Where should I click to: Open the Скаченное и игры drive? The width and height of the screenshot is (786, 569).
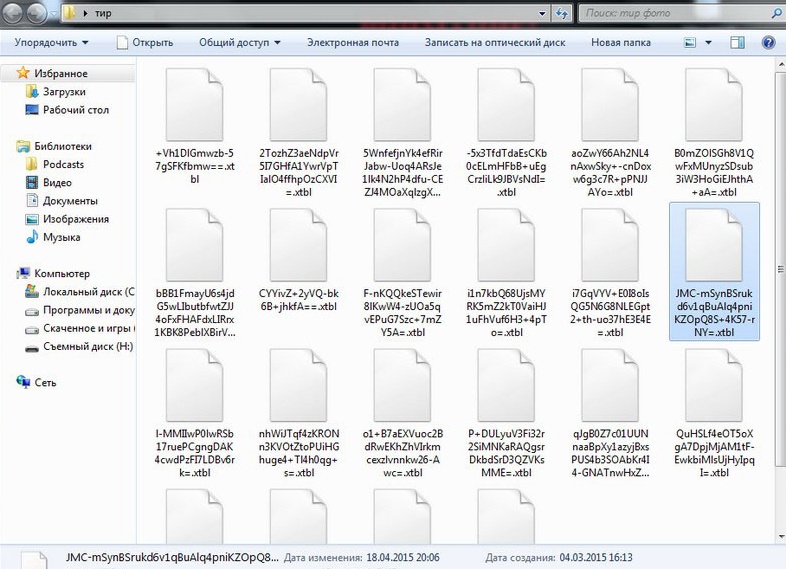[x=88, y=328]
